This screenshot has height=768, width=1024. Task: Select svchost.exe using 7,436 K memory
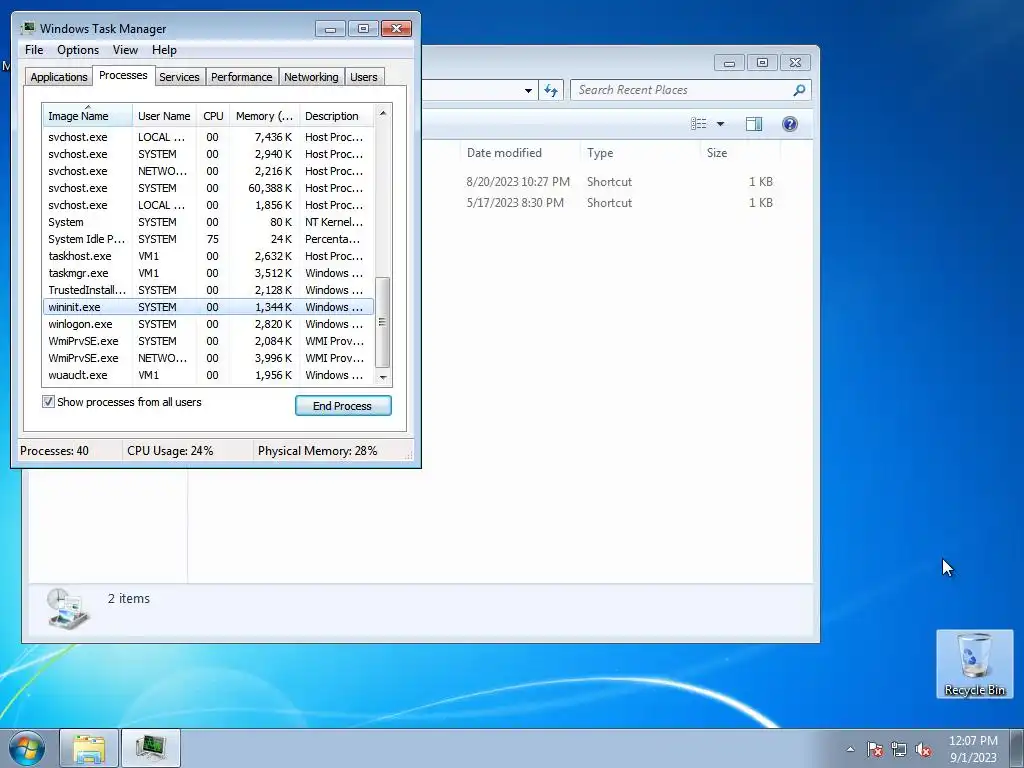208,137
